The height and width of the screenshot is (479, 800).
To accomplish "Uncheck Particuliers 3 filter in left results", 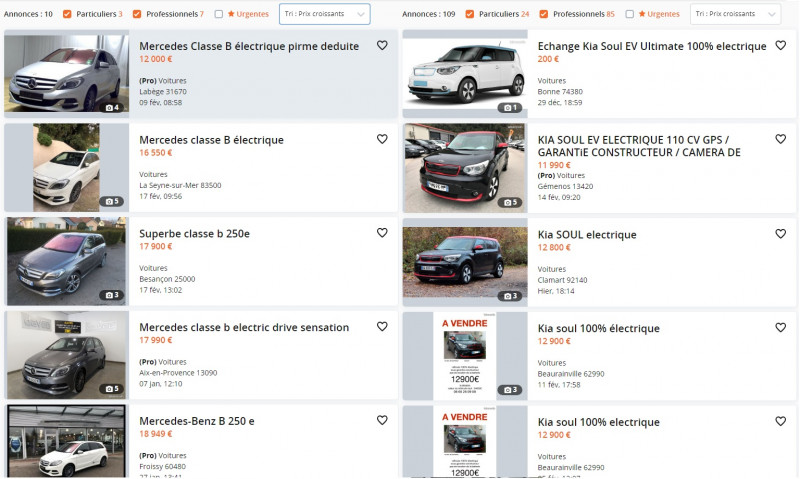I will click(67, 14).
